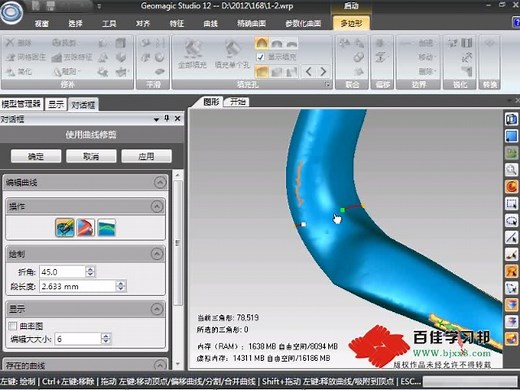Click the blue square view icon in right toolbar
Viewport: 520px width, 390px height.
[511, 136]
